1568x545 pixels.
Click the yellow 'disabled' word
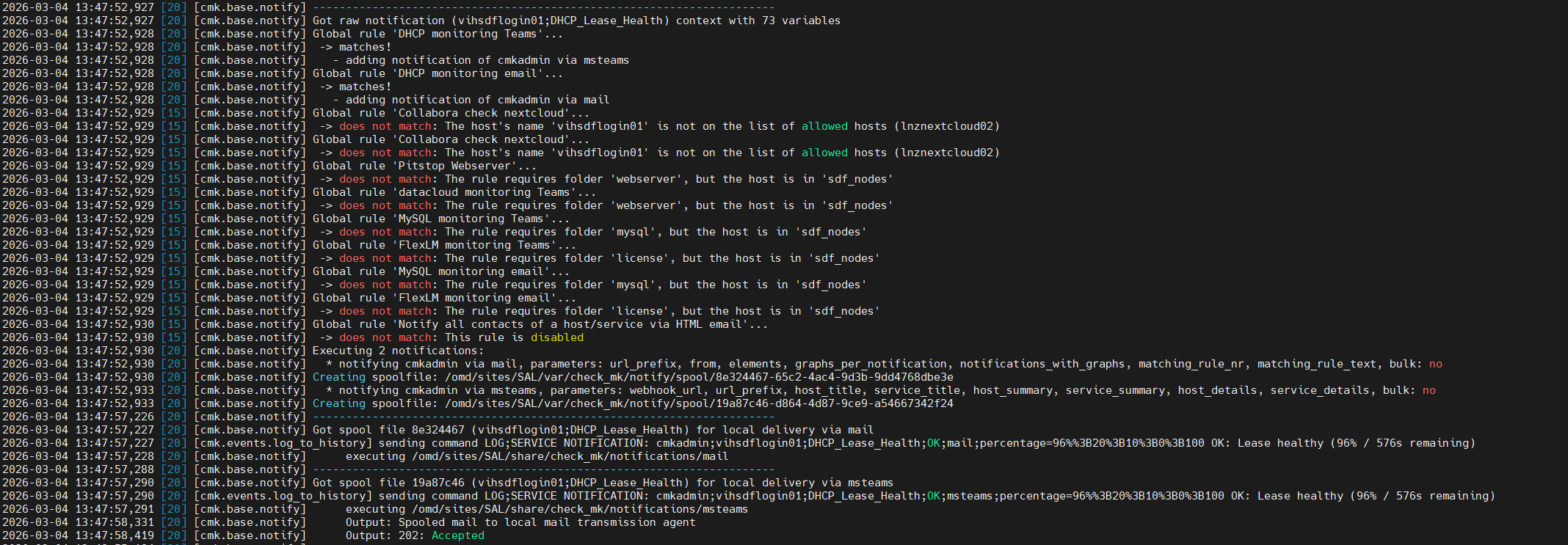(556, 337)
